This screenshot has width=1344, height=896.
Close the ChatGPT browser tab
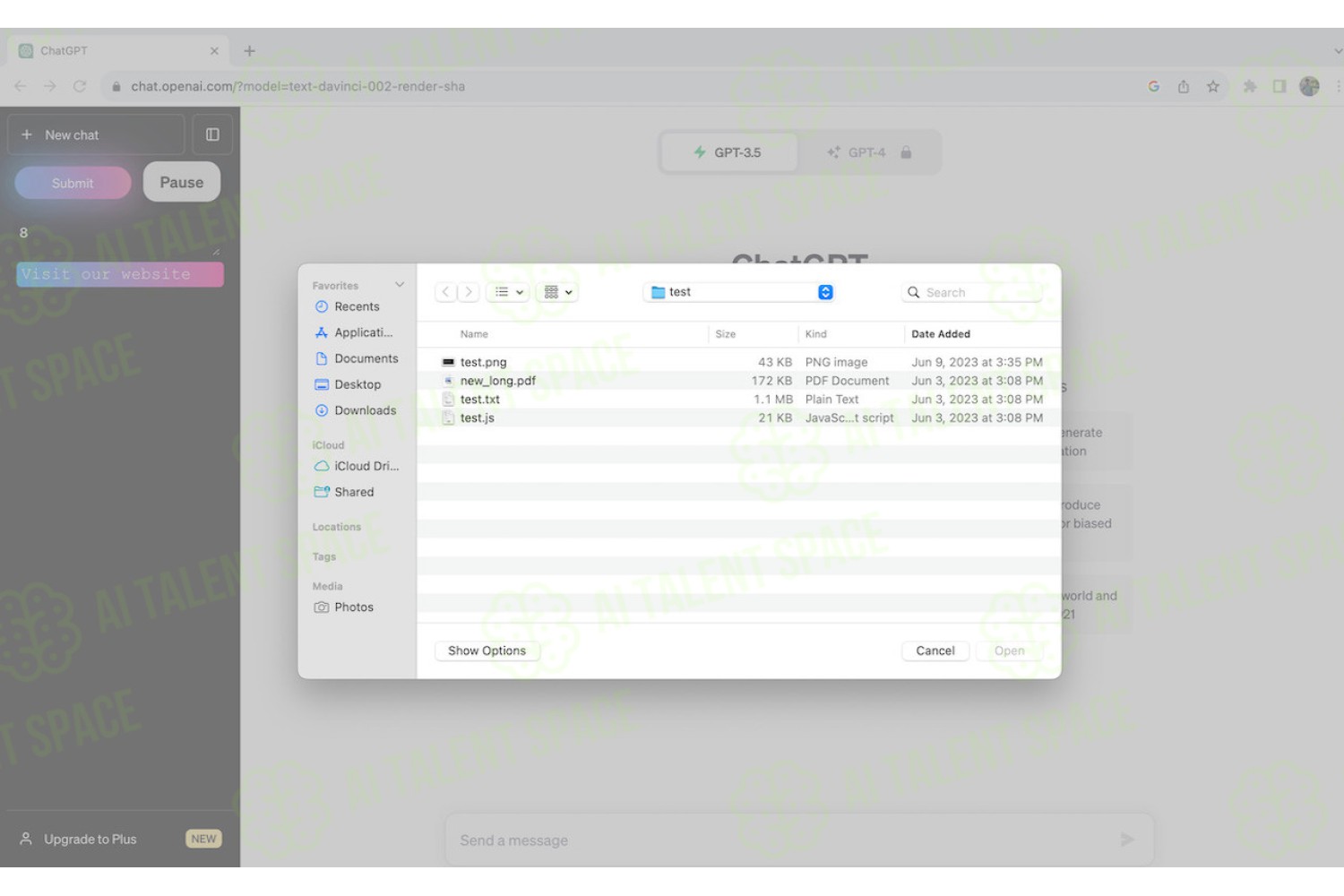214,51
